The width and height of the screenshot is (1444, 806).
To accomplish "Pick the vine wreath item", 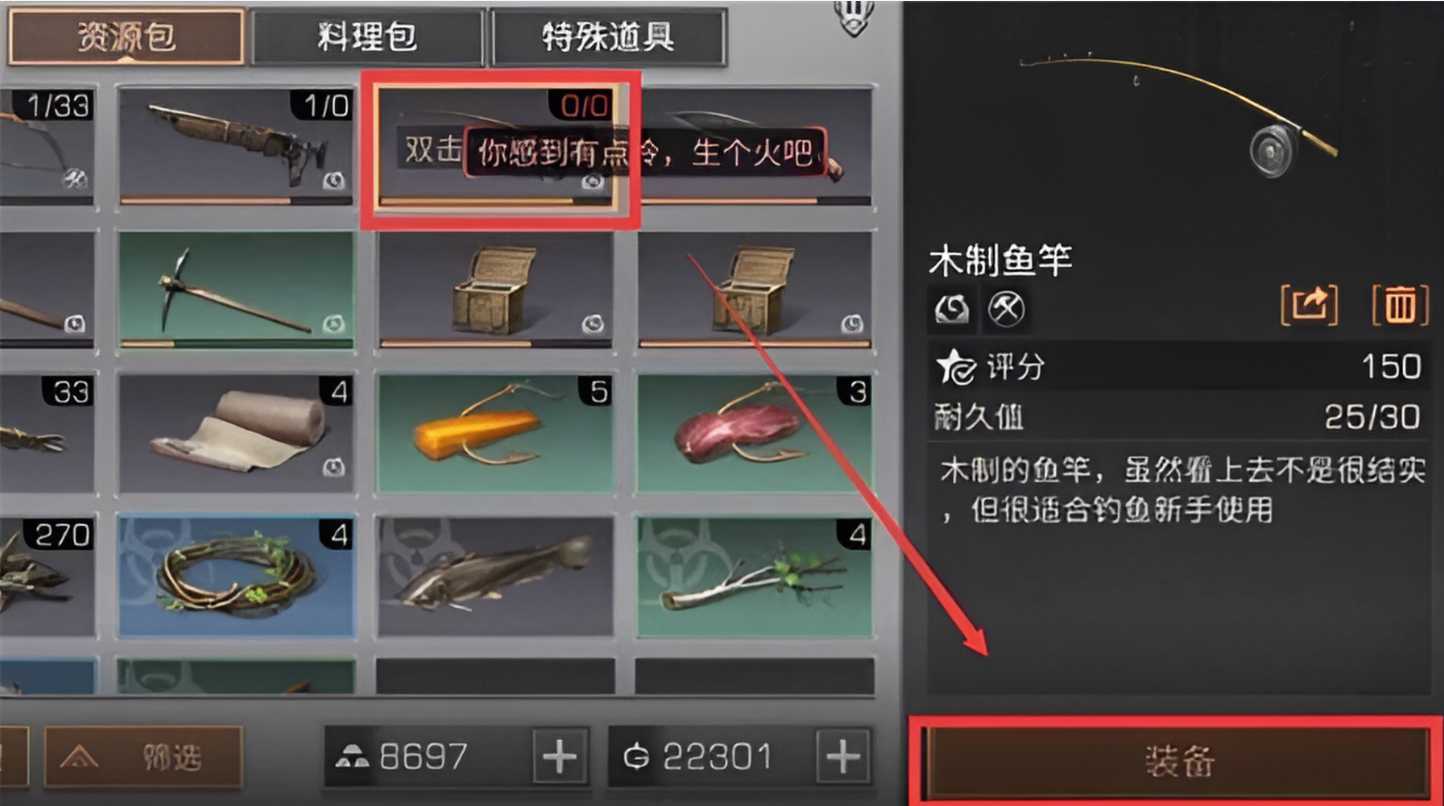I will coord(236,577).
